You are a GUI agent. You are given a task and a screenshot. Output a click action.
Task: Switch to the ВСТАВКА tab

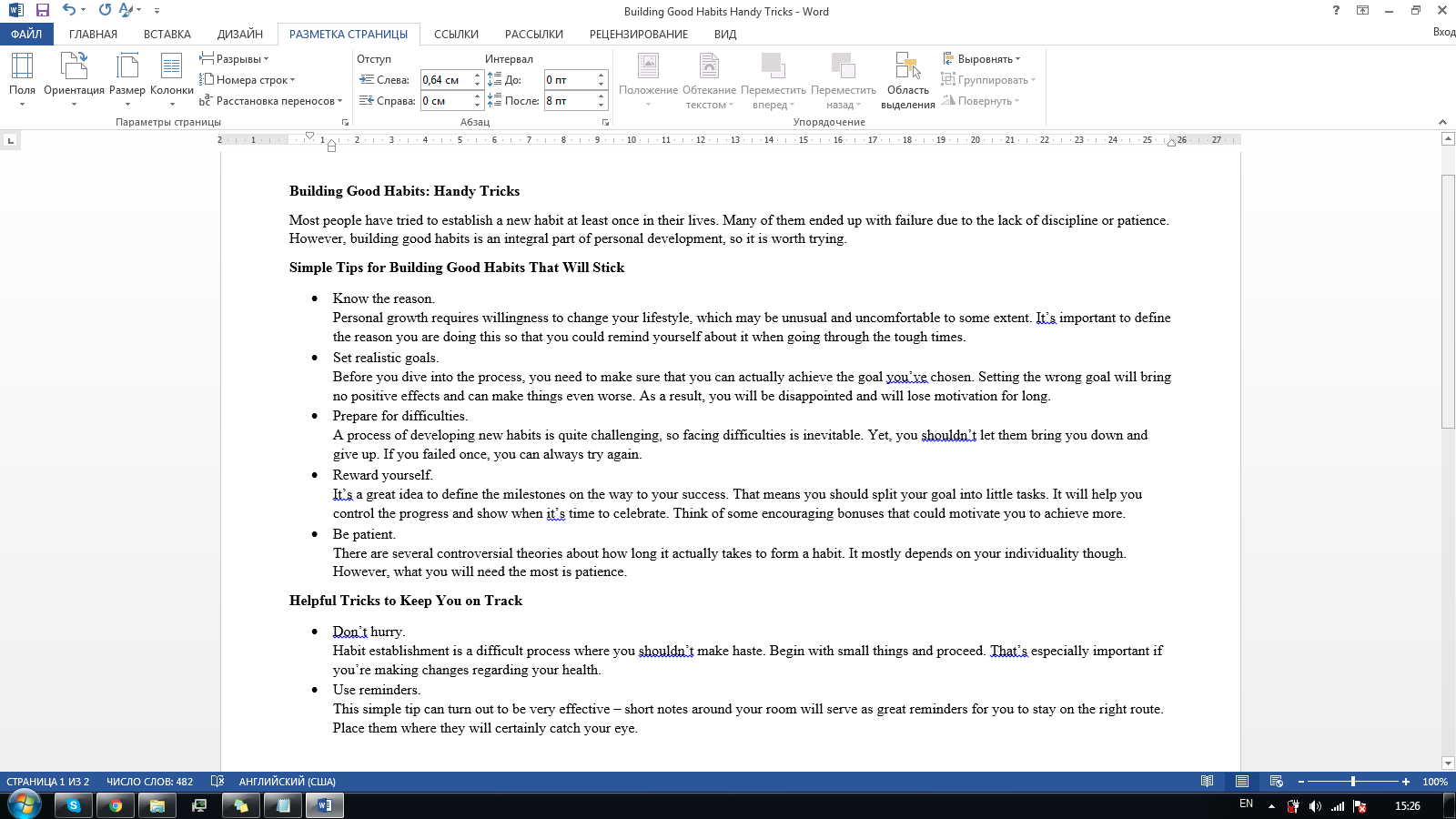point(167,34)
